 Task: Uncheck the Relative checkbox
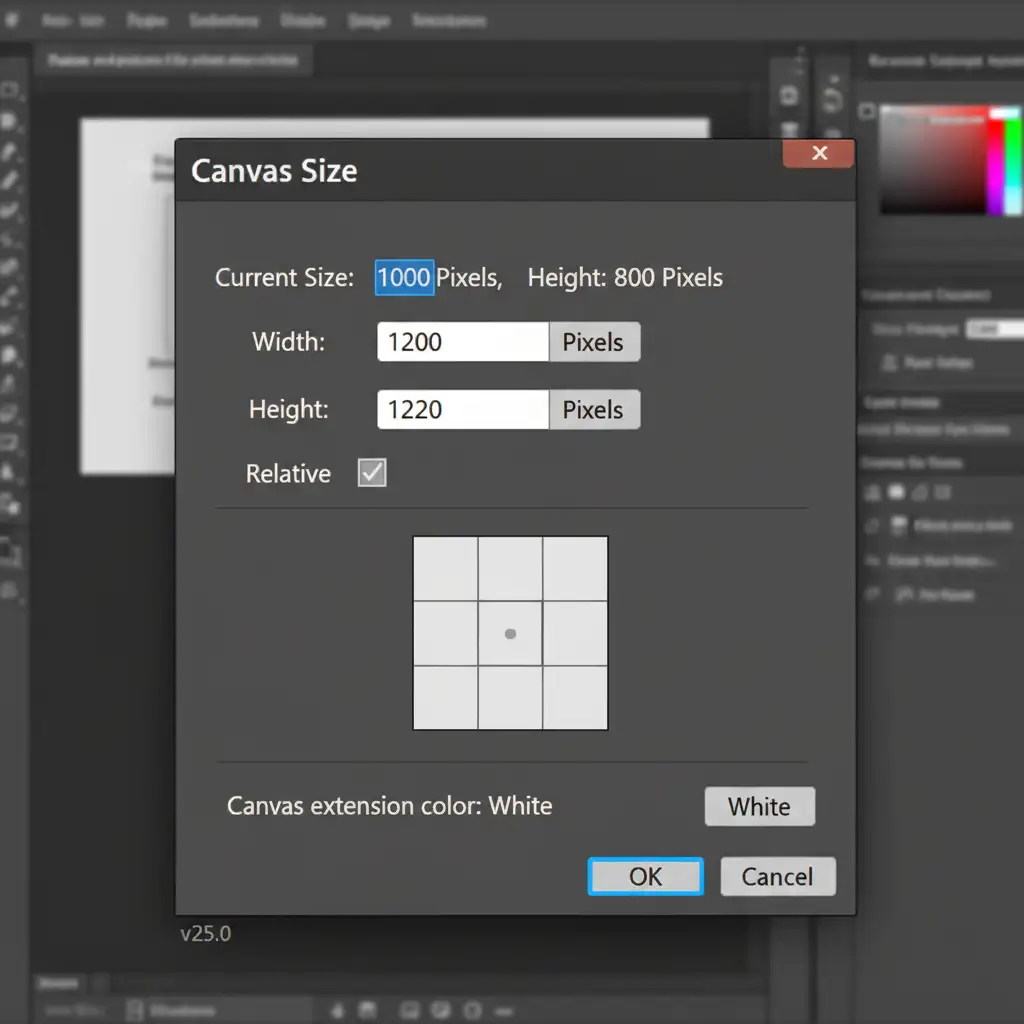click(x=372, y=473)
